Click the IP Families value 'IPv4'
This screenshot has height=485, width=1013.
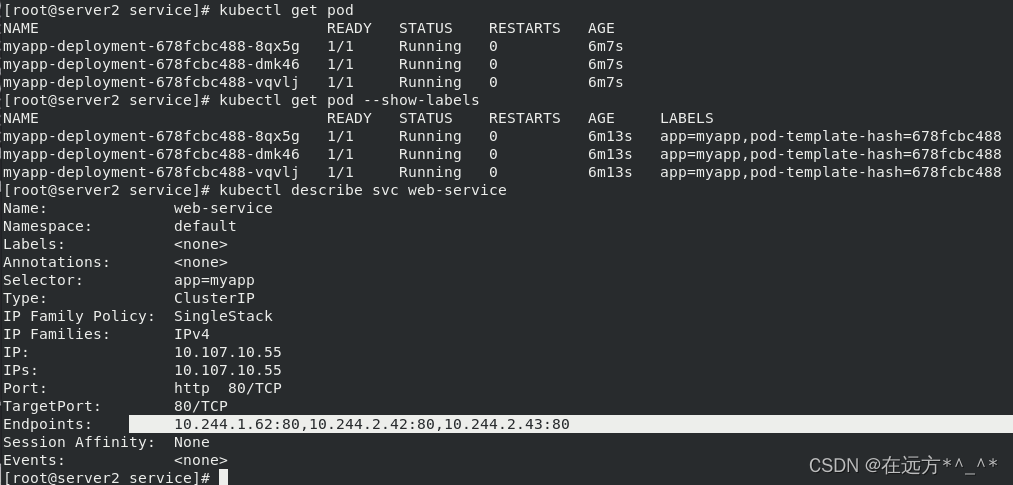(191, 335)
